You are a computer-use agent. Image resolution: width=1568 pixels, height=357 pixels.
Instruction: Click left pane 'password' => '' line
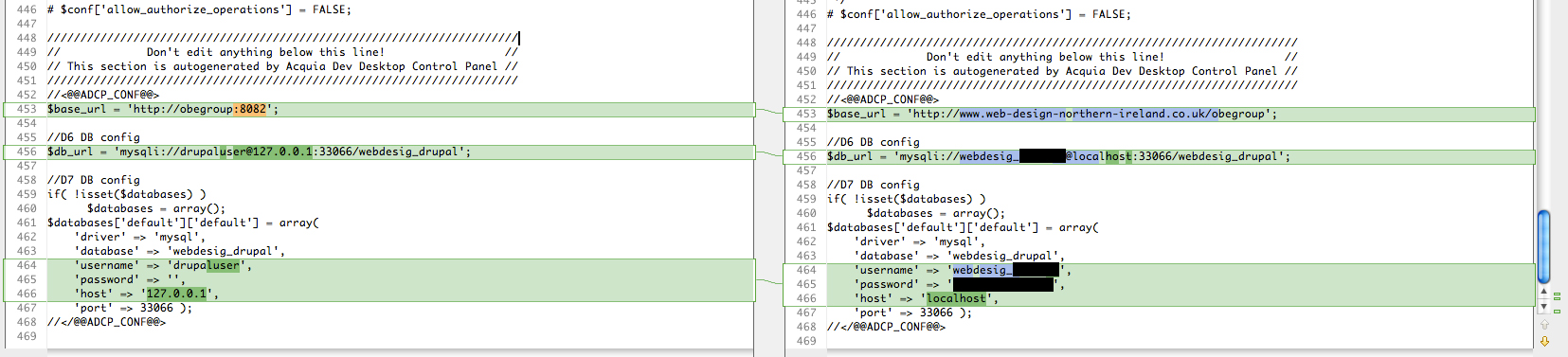[x=130, y=279]
